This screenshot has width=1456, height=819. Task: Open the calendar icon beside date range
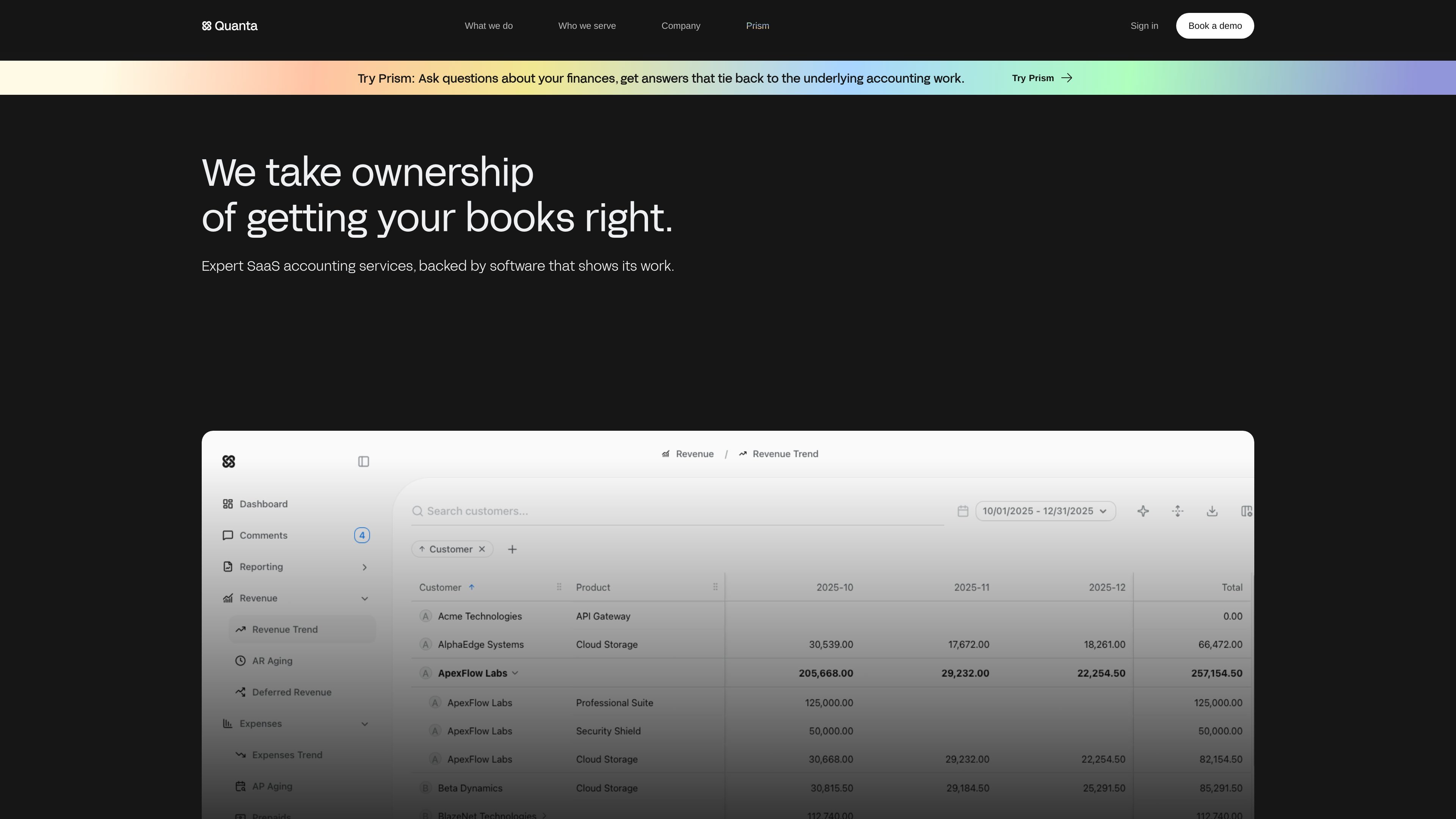coord(963,511)
